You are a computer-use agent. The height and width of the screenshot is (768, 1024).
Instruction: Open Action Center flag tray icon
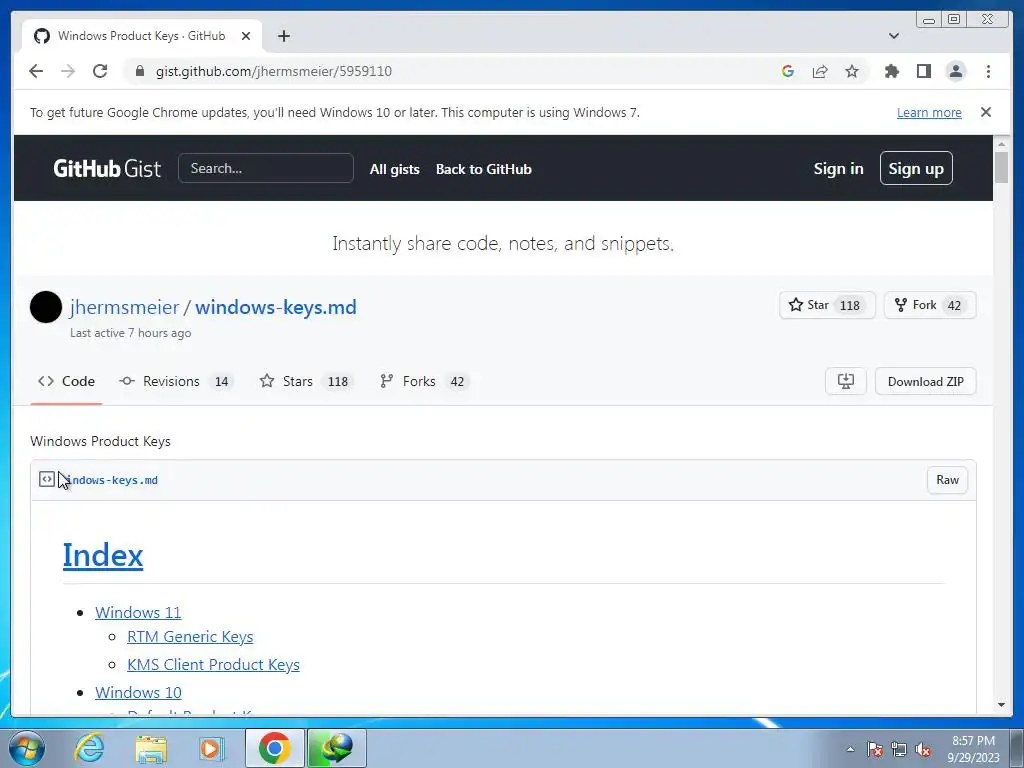pos(874,749)
